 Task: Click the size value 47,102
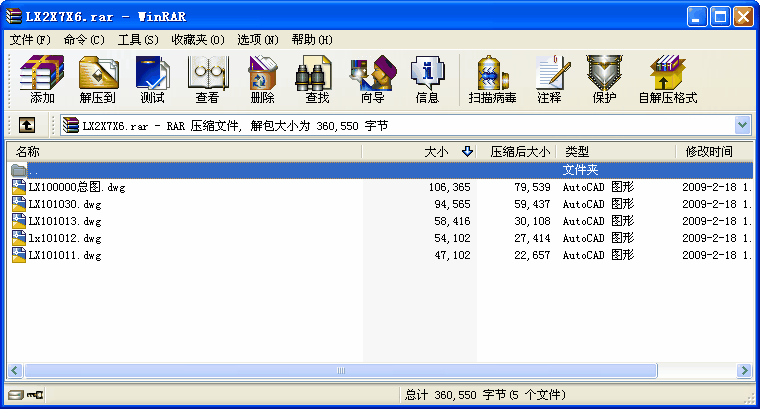452,255
